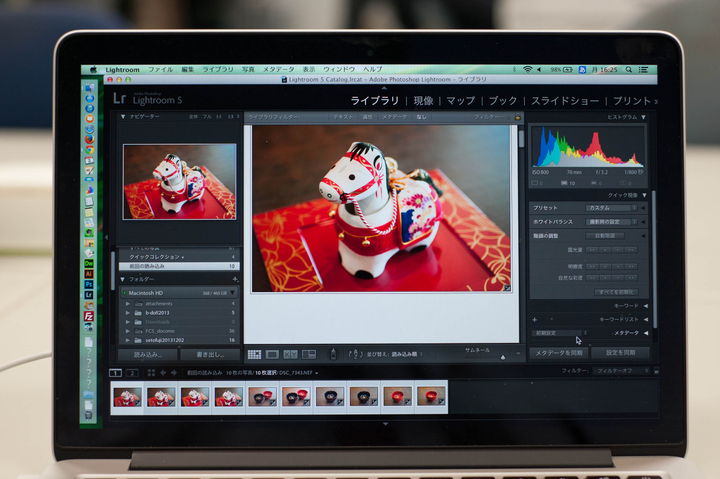Select the last red bowl filmstrip thumbnail
Image resolution: width=720 pixels, height=479 pixels.
[x=431, y=397]
